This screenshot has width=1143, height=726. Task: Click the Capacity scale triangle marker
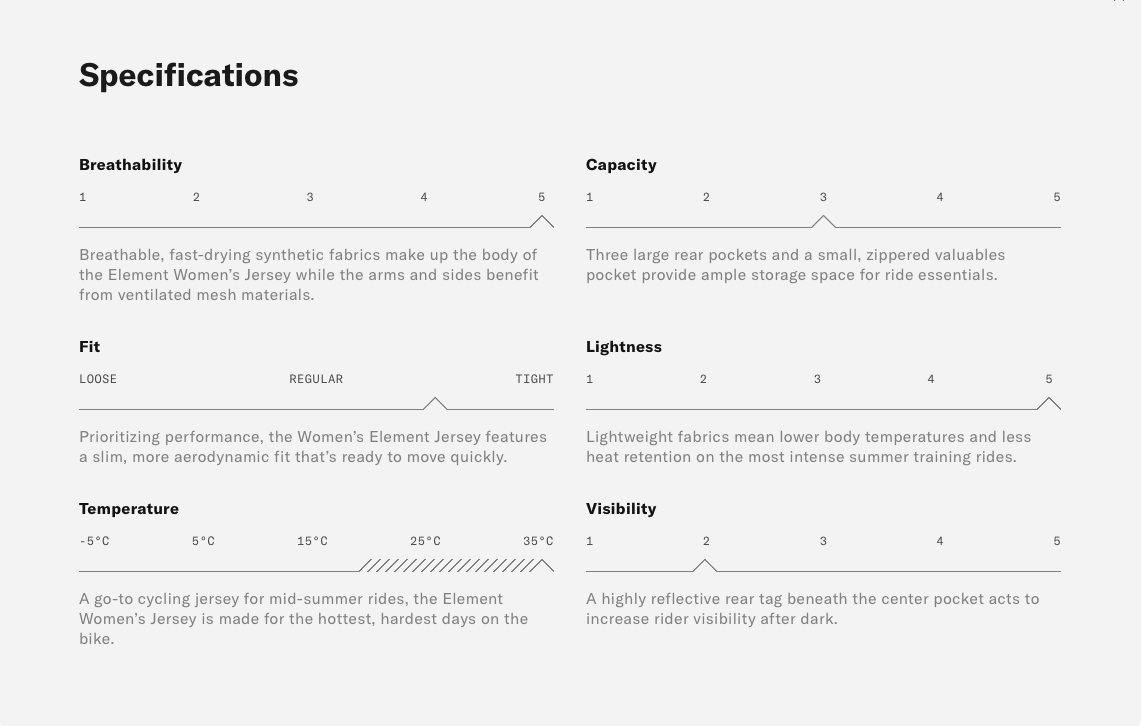pos(823,221)
